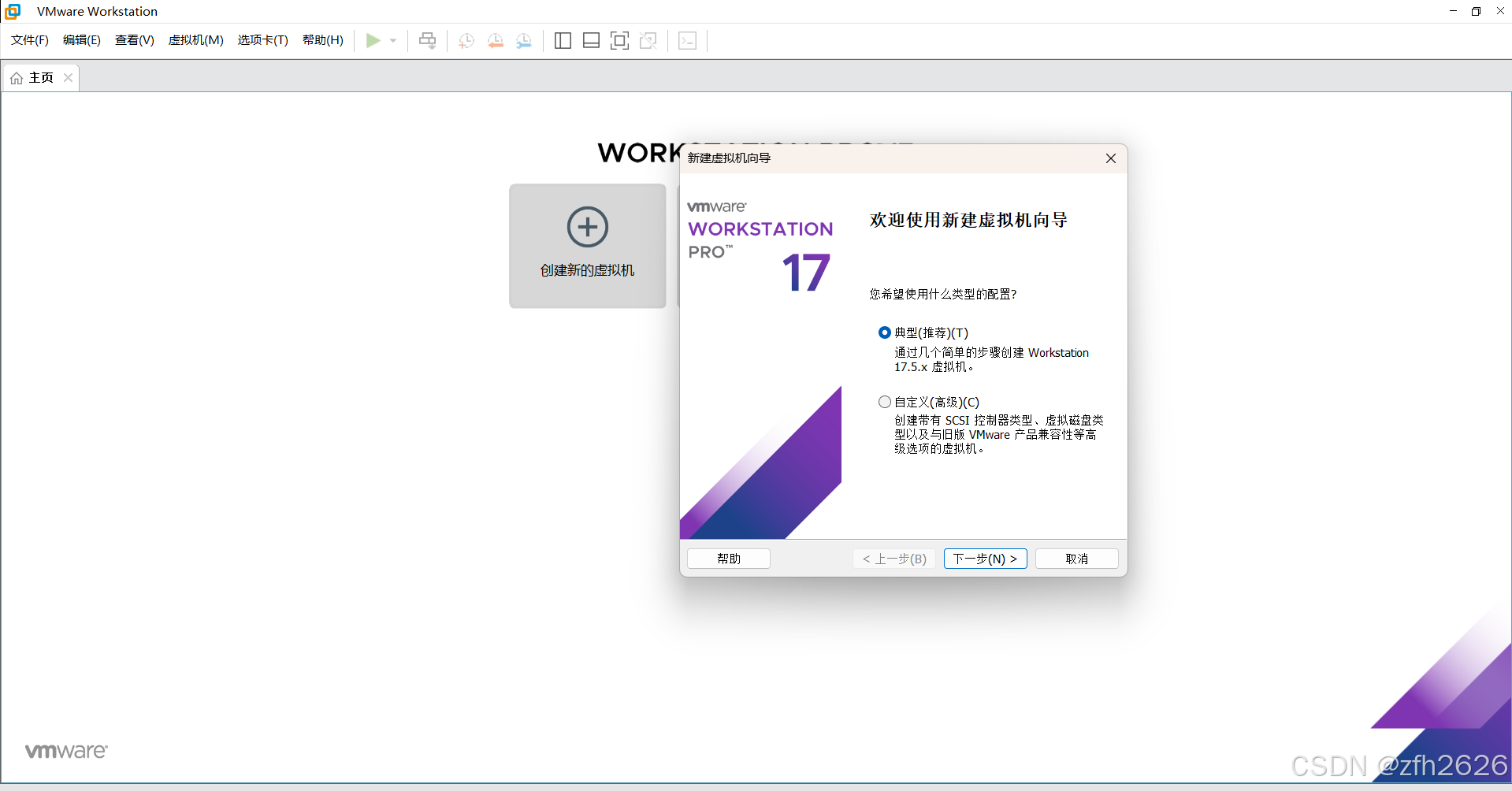The image size is (1512, 791).
Task: Click the green power-on play icon
Action: click(373, 40)
